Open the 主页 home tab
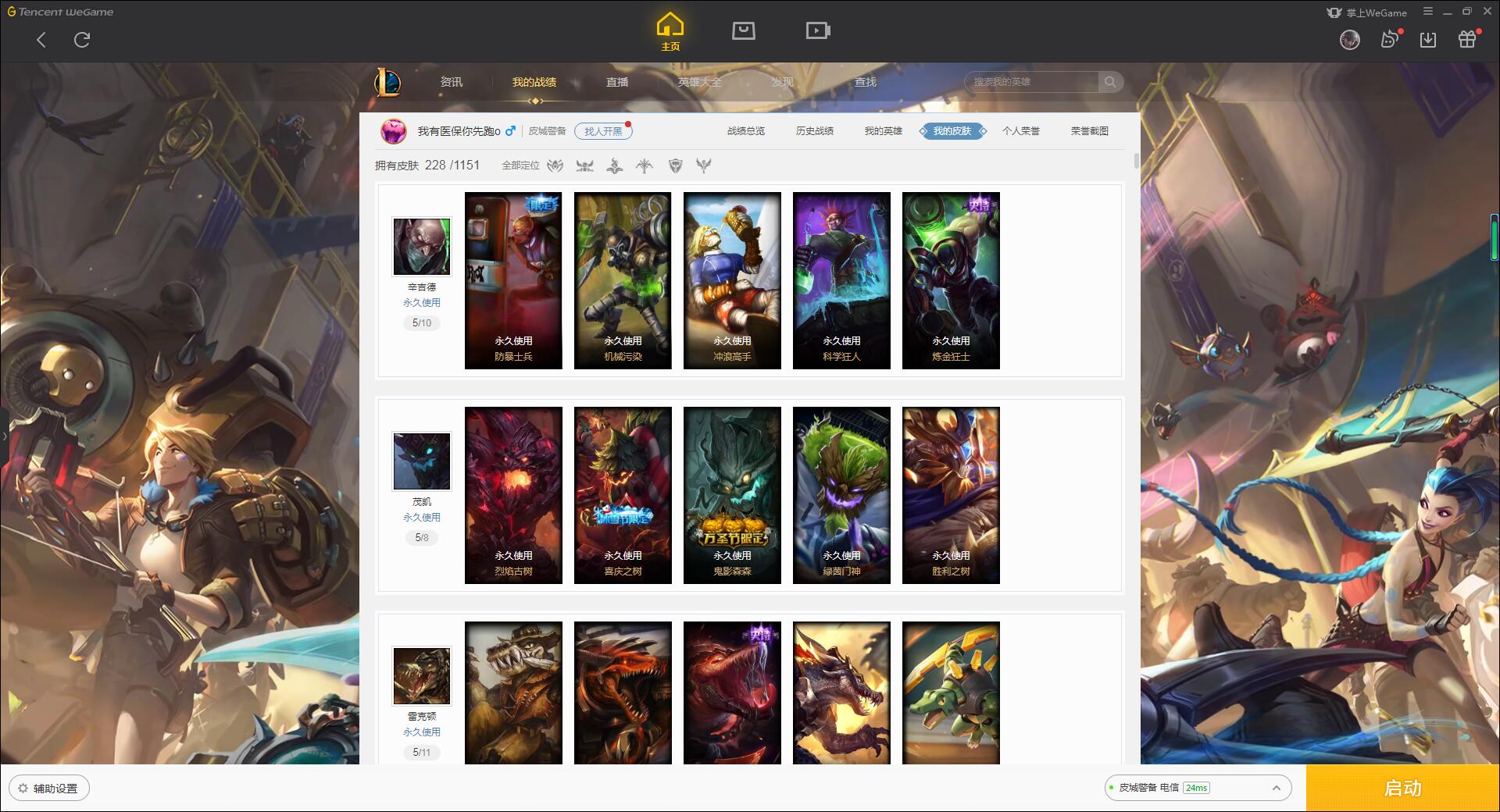Image resolution: width=1500 pixels, height=812 pixels. point(670,32)
